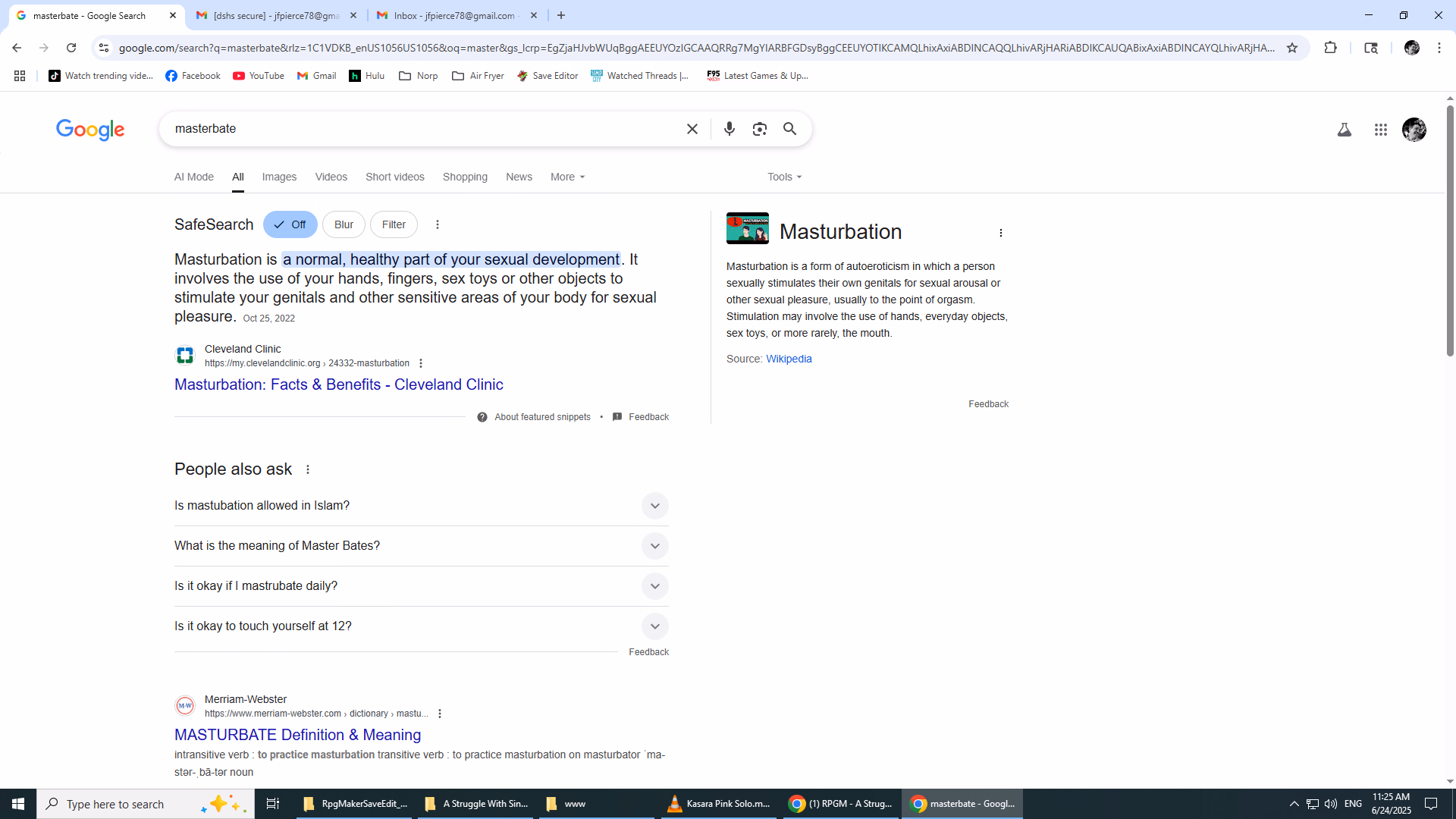Expand 'Is mastubation allowed in Islam?' question

[422, 506]
